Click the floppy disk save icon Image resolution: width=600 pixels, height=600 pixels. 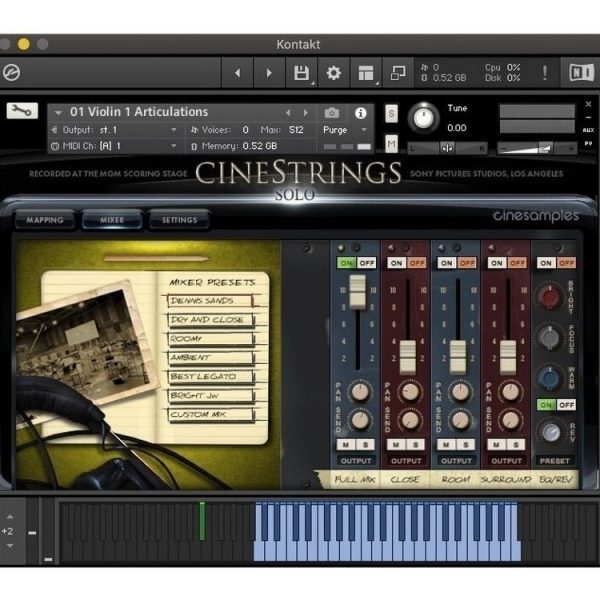(x=302, y=73)
